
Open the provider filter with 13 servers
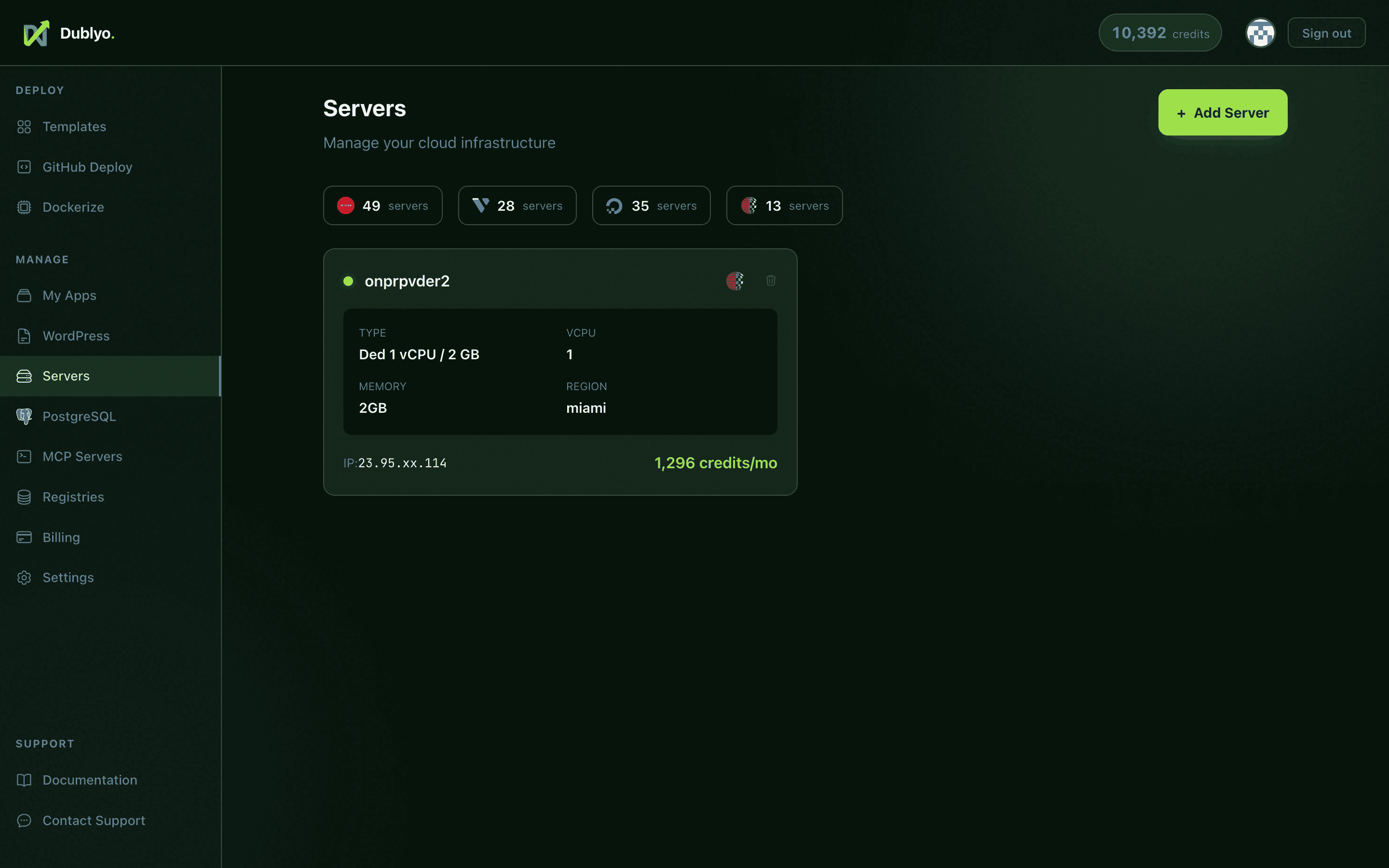(x=784, y=205)
